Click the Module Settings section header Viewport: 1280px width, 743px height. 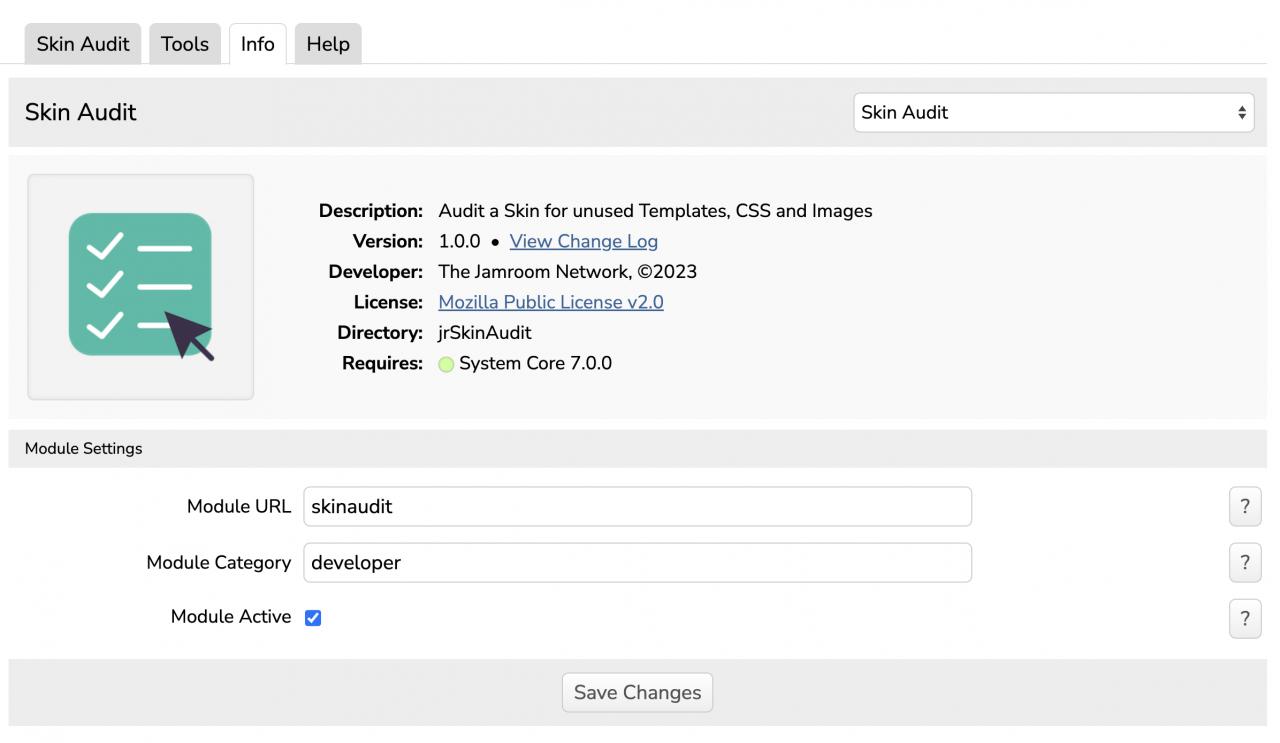pyautogui.click(x=84, y=448)
